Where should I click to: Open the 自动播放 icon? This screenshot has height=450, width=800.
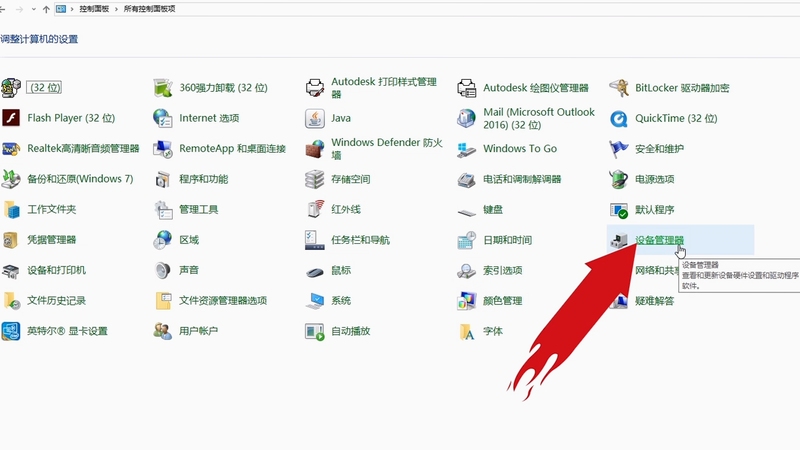(314, 332)
